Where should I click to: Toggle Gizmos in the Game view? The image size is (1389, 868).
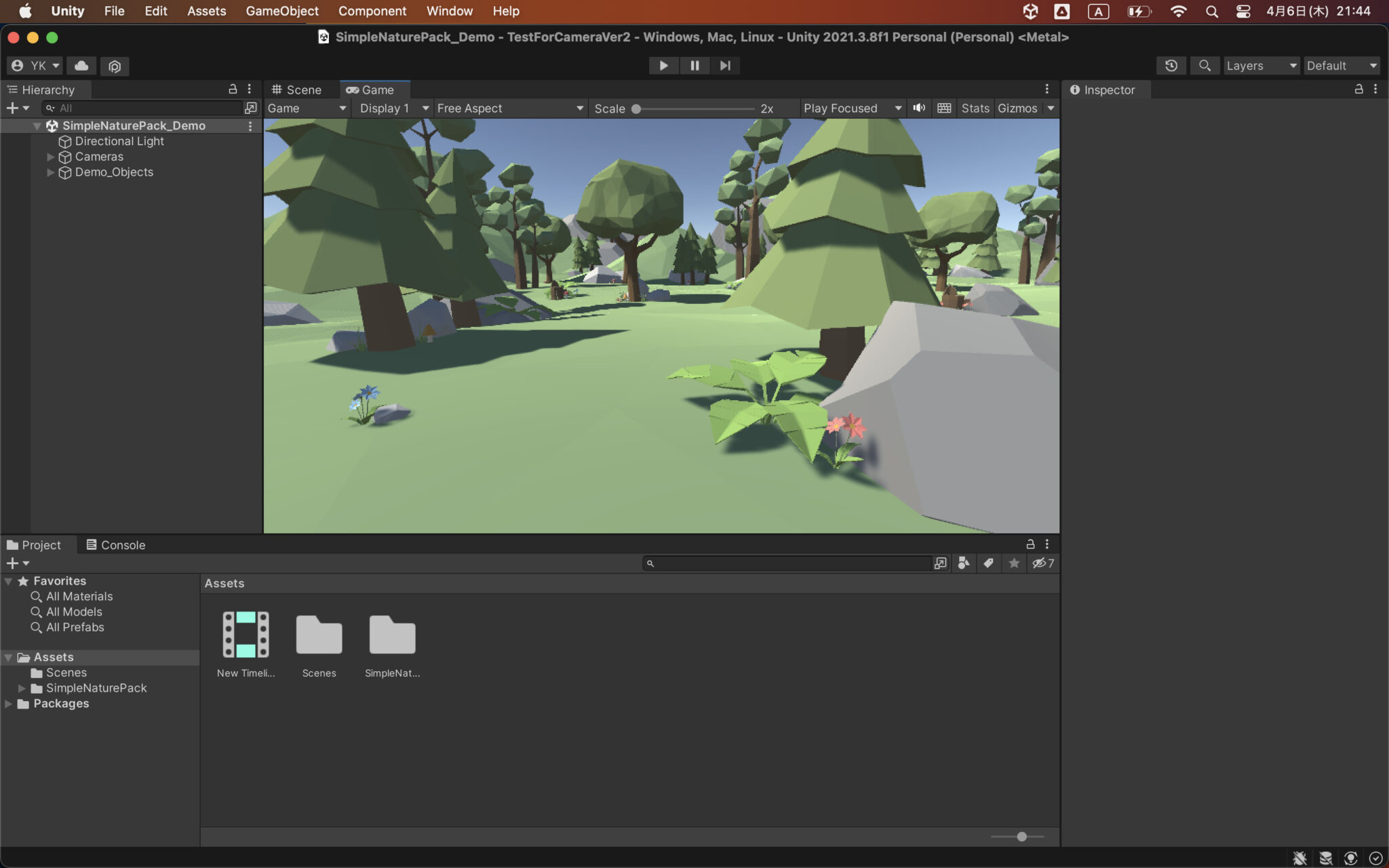(x=1019, y=108)
